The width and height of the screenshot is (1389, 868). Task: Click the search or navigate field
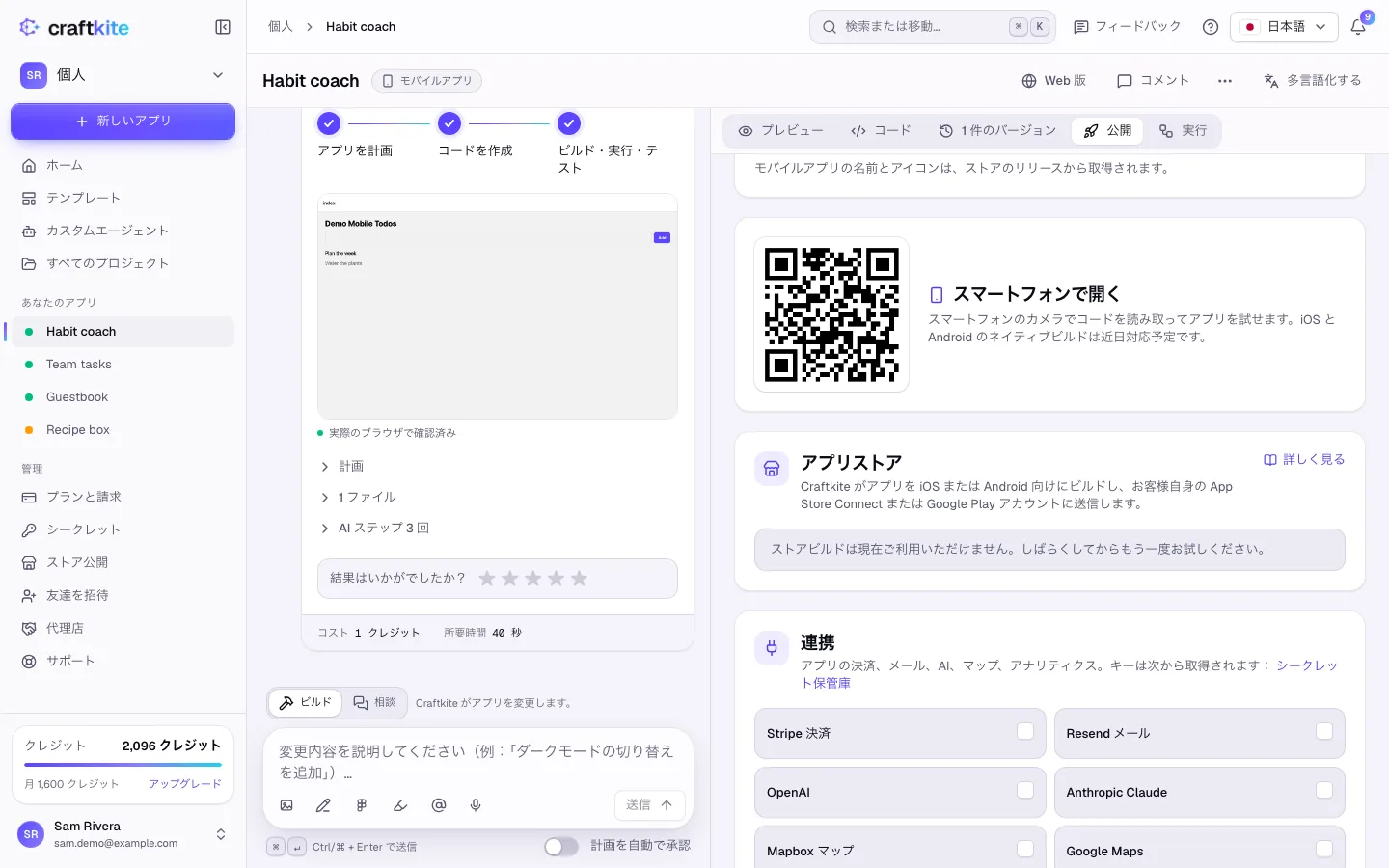tap(933, 27)
